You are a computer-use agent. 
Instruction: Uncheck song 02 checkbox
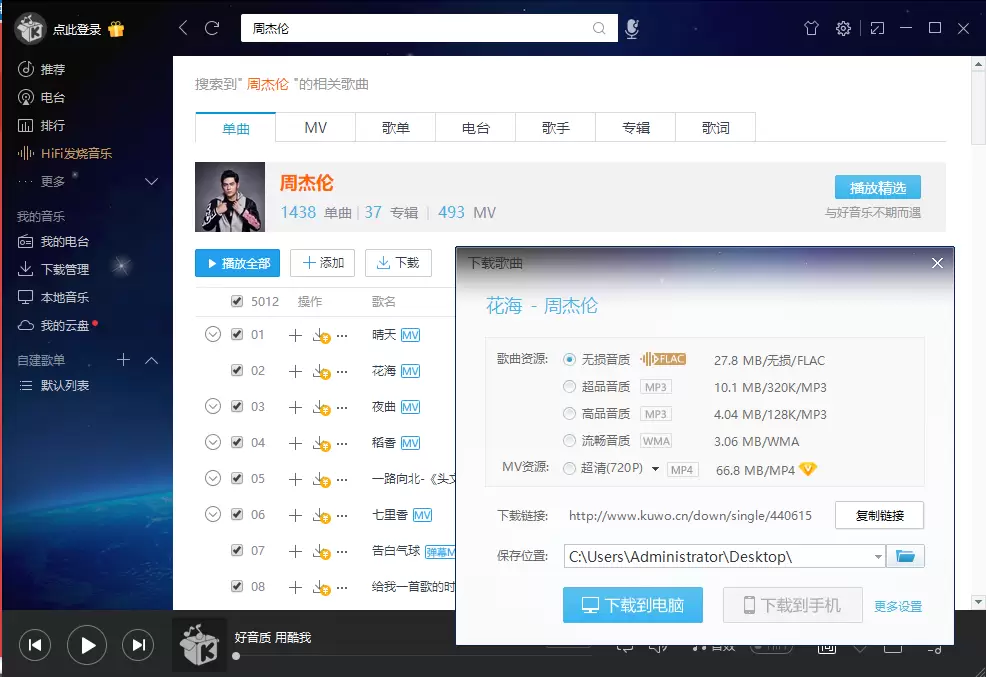[x=237, y=370]
